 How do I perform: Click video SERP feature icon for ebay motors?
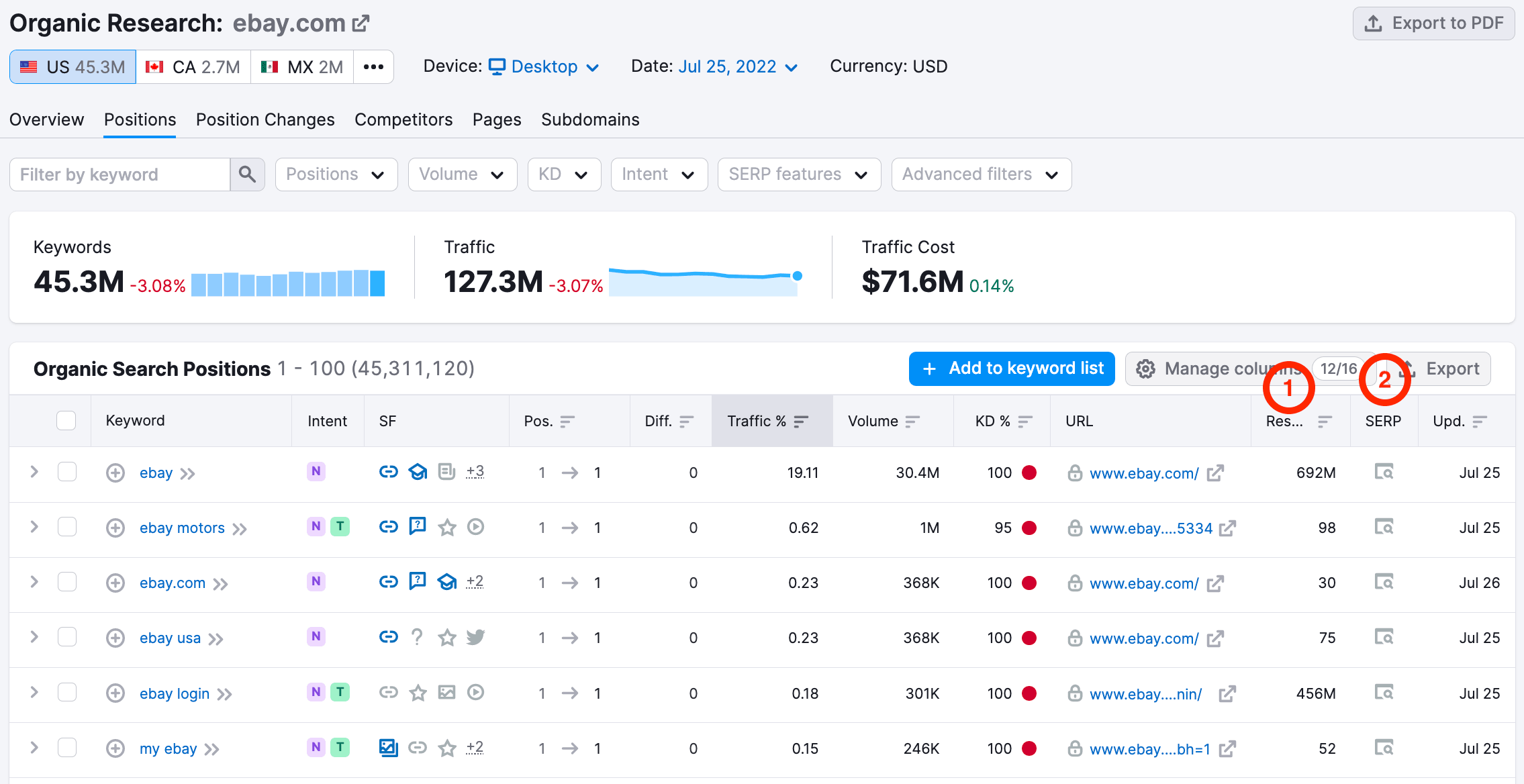(x=475, y=527)
